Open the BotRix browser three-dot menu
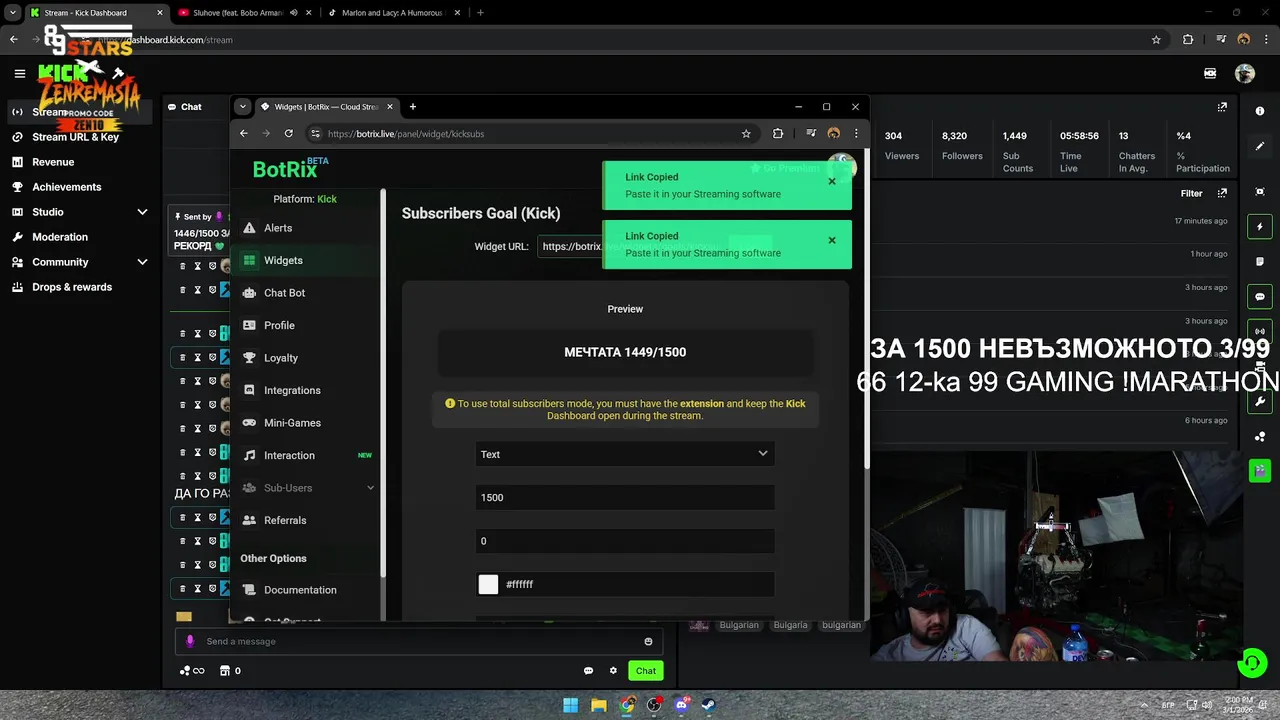 856,133
